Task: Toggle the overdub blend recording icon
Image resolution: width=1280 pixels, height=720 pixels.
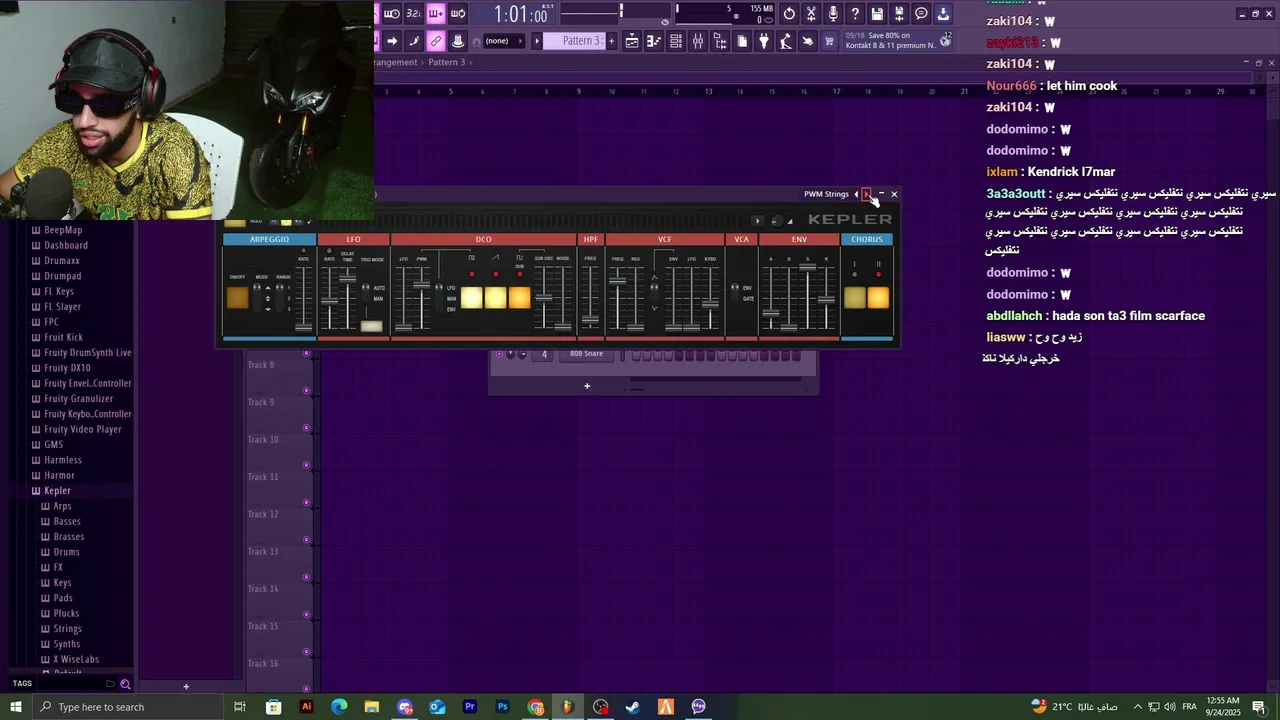Action: (x=436, y=14)
